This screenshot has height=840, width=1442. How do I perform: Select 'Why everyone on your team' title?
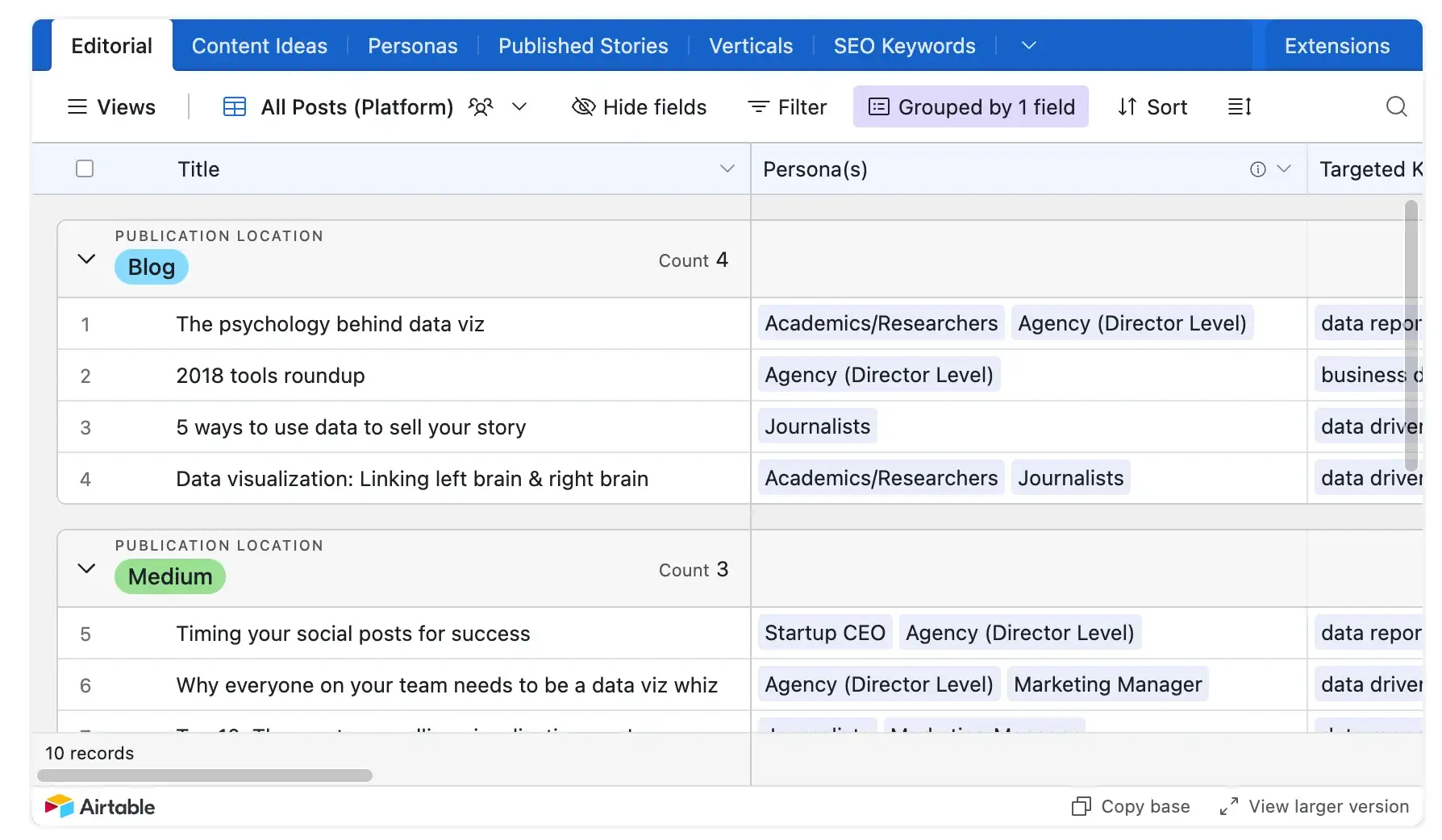[x=447, y=685]
